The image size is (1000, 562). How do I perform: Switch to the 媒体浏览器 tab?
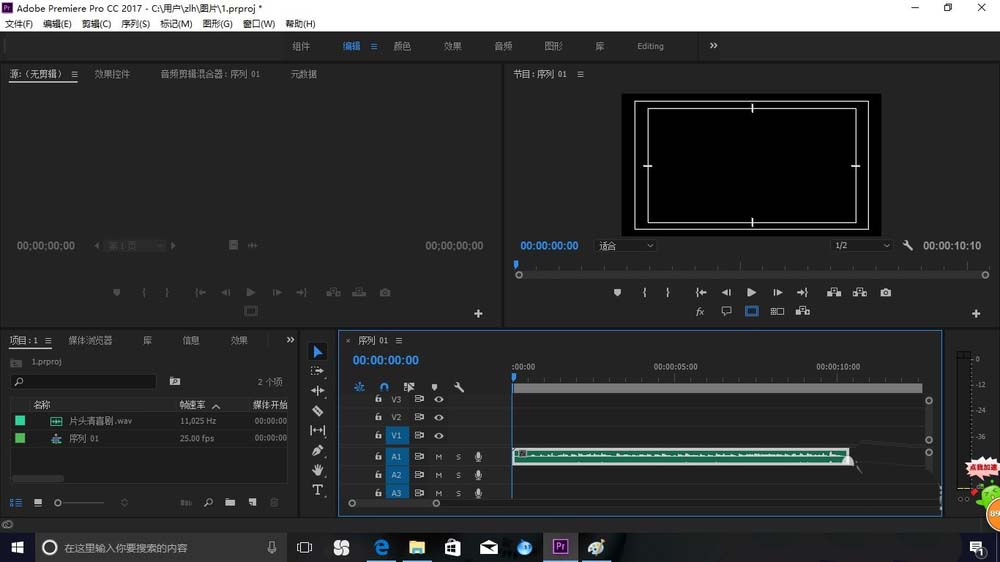pos(90,341)
